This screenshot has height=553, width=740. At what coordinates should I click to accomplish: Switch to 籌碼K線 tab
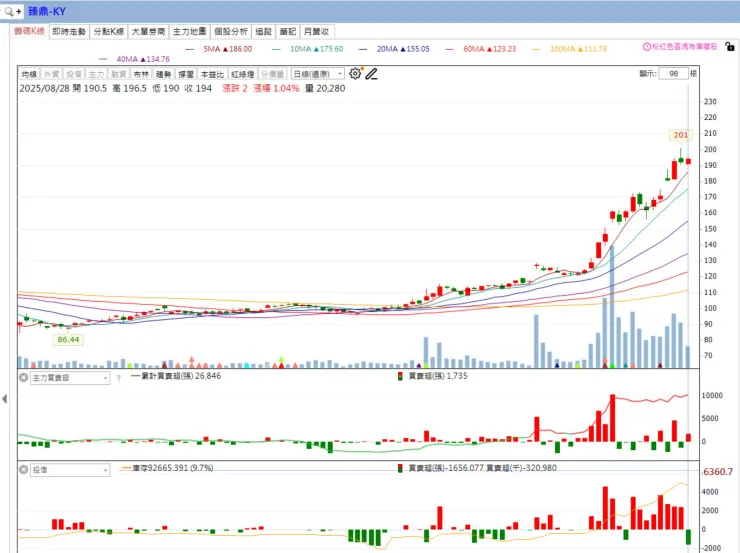pyautogui.click(x=29, y=31)
